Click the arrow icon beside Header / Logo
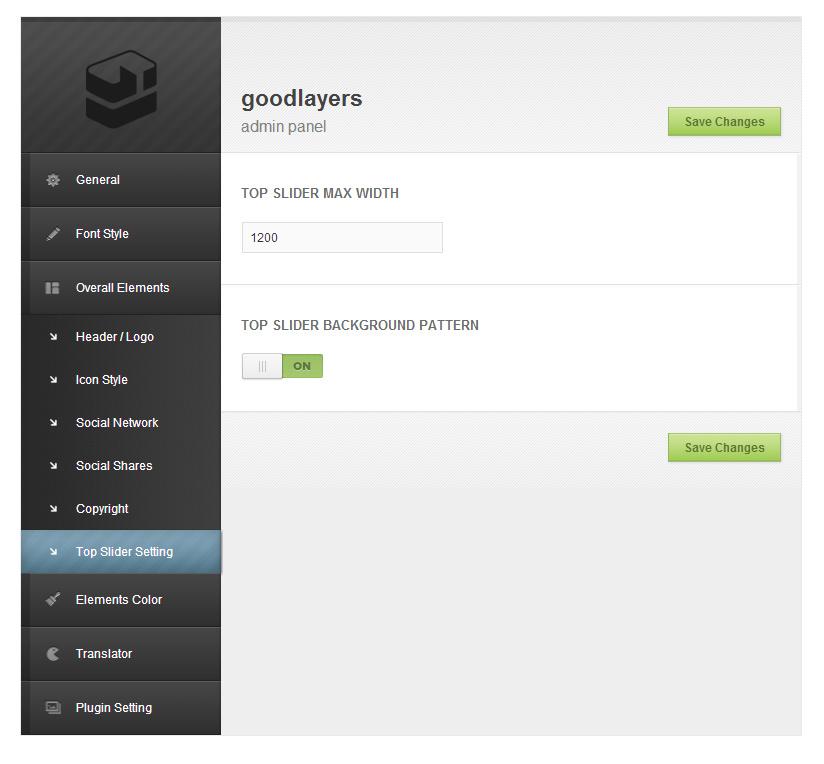The image size is (824, 764). tap(53, 337)
